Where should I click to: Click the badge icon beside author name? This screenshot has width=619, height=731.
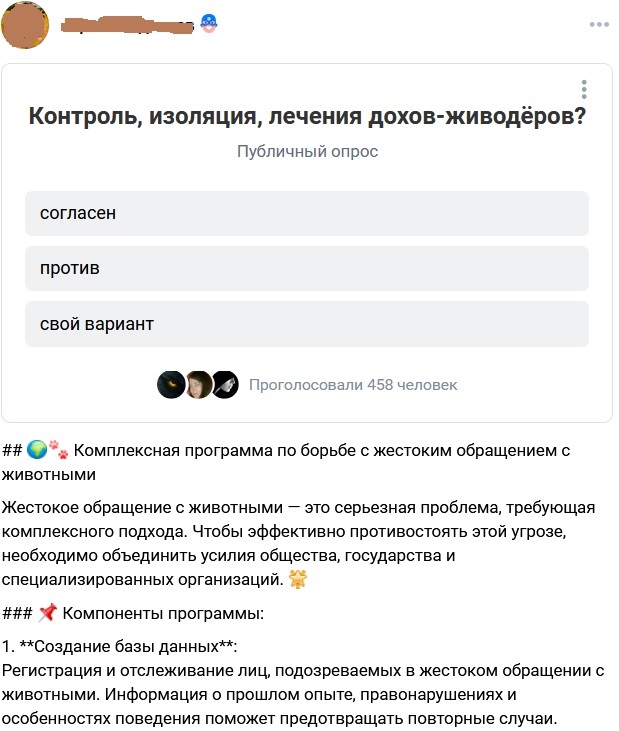click(x=209, y=23)
